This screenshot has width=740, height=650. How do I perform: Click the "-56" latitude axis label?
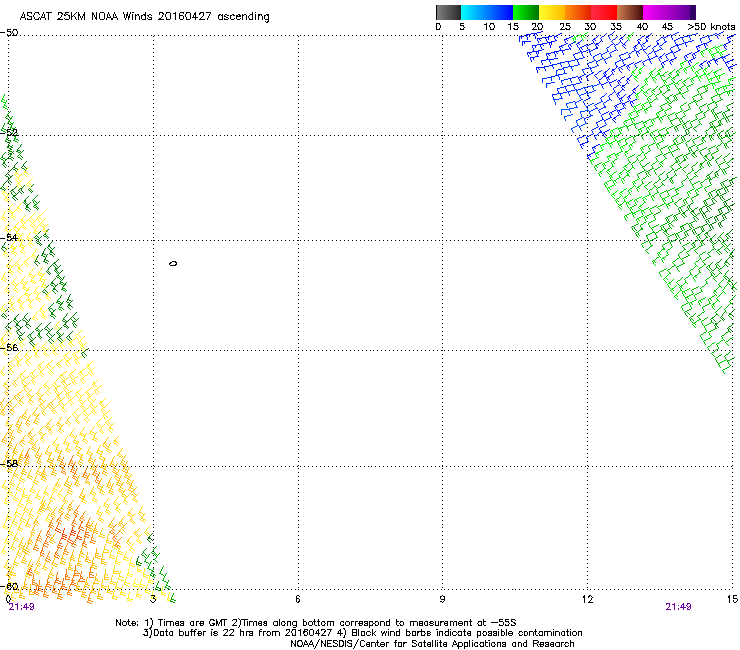[9, 347]
